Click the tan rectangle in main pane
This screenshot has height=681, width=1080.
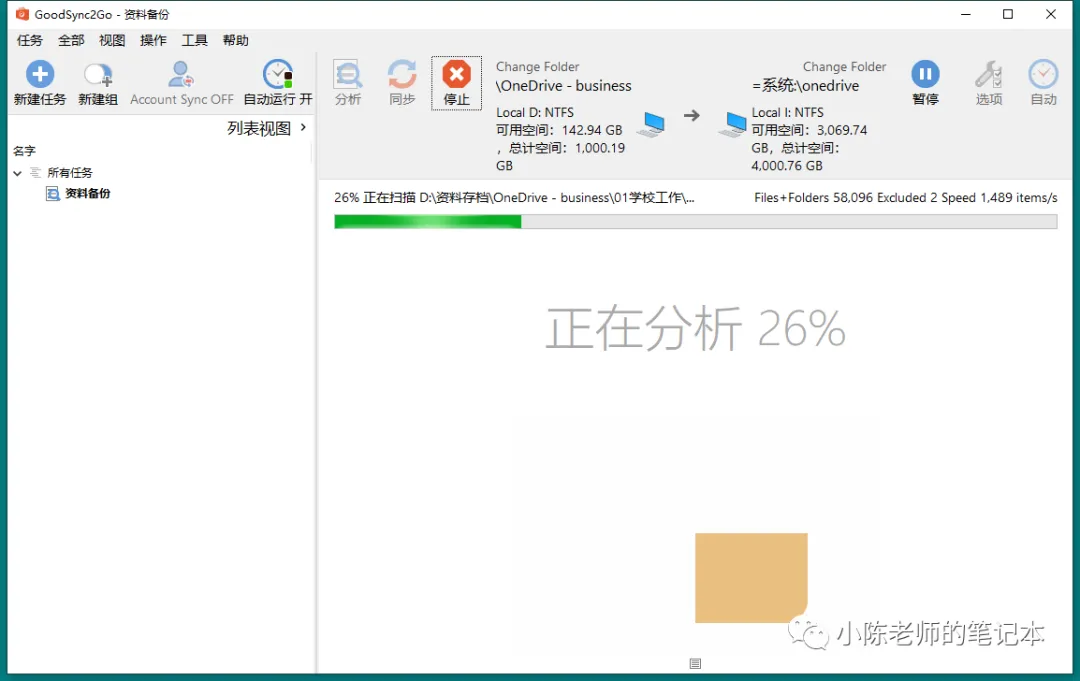pos(751,578)
